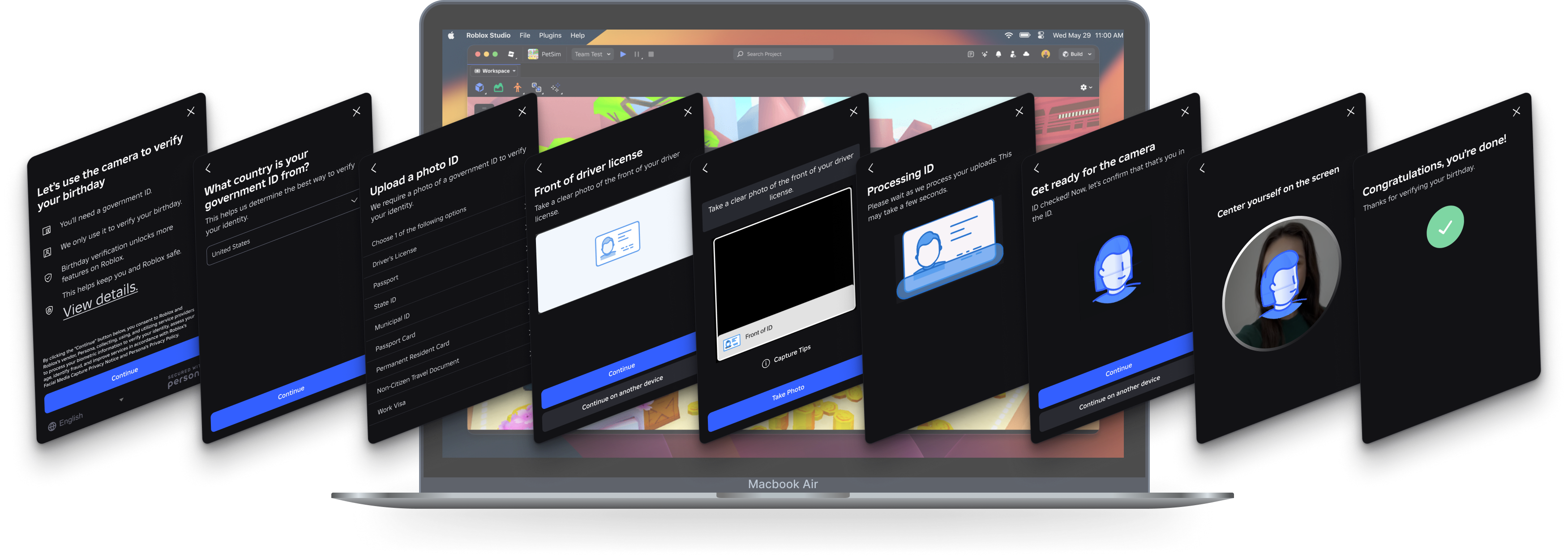Viewport: 1568px width, 558px height.
Task: Start playtest with the blue Play button
Action: tap(623, 54)
